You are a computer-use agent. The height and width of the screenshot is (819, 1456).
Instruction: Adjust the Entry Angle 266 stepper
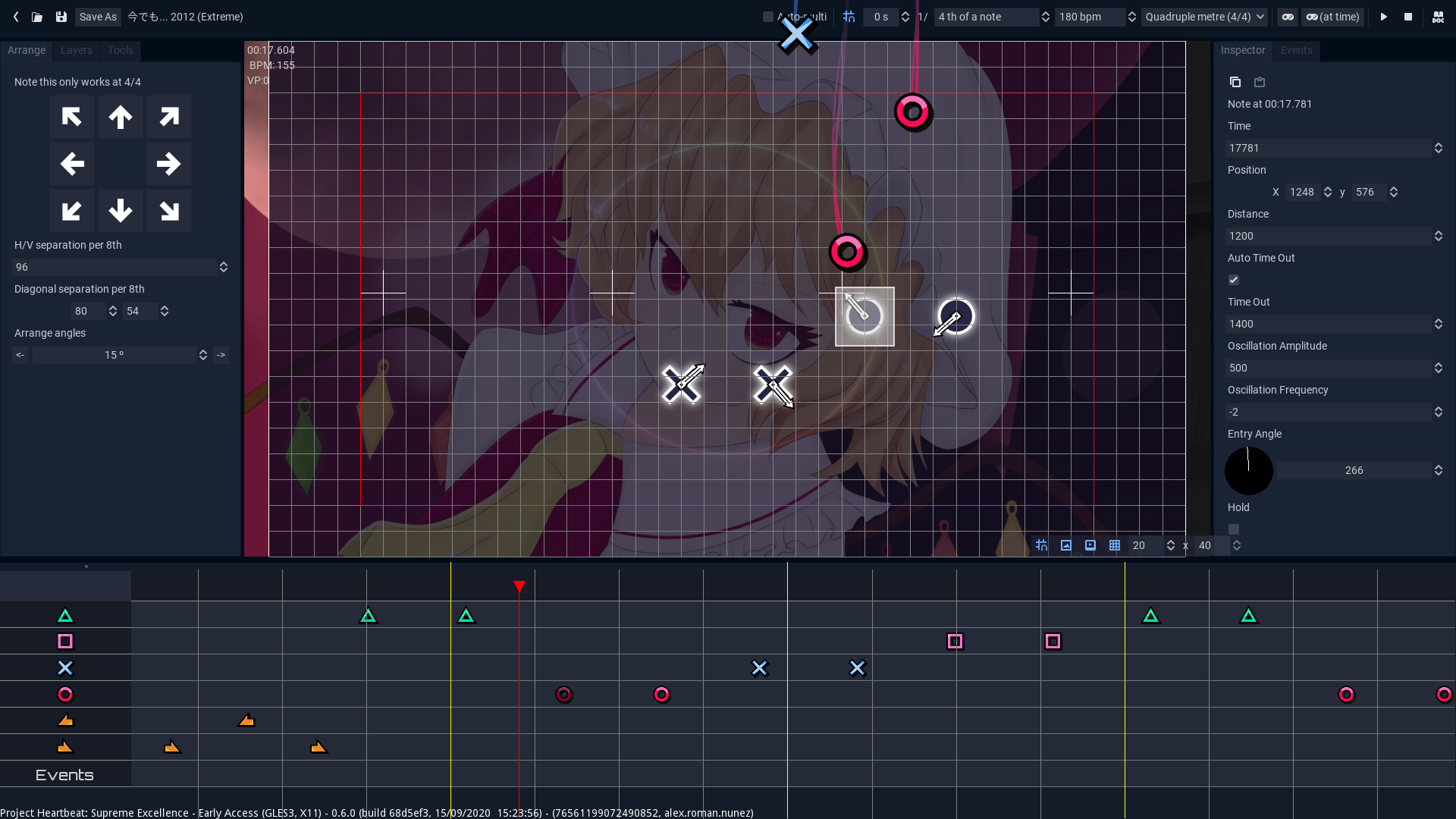point(1439,470)
